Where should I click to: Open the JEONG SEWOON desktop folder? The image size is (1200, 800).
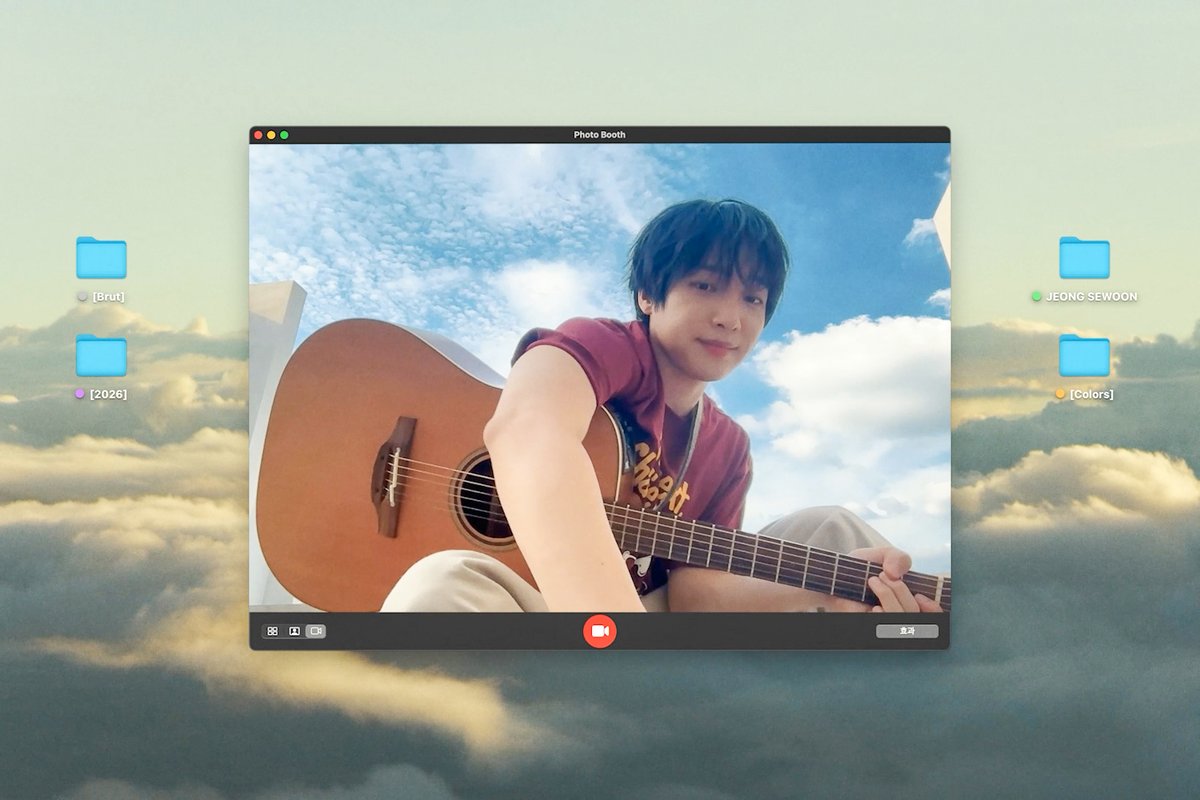[1084, 258]
